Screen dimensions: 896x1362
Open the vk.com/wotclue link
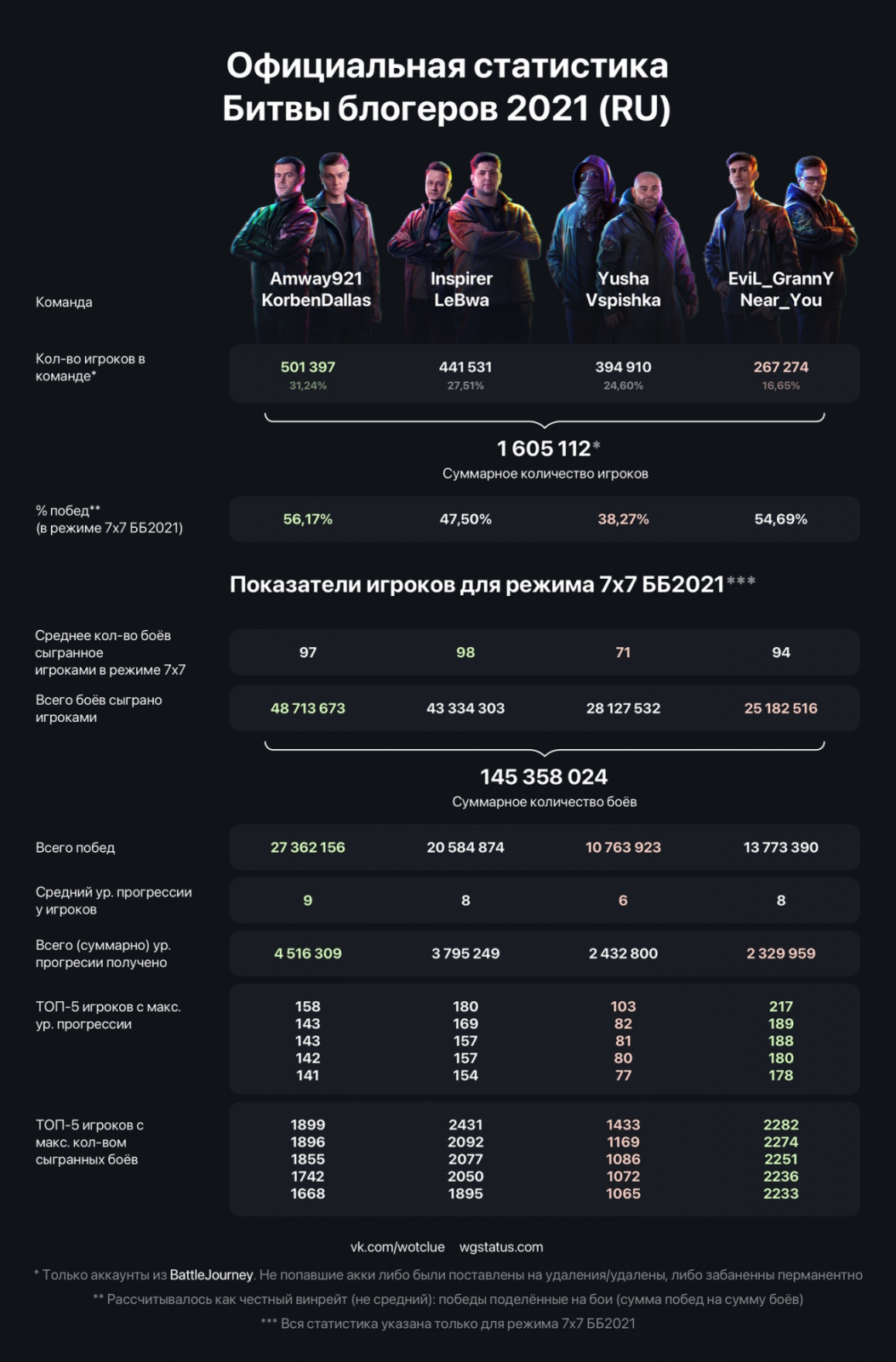[397, 1247]
